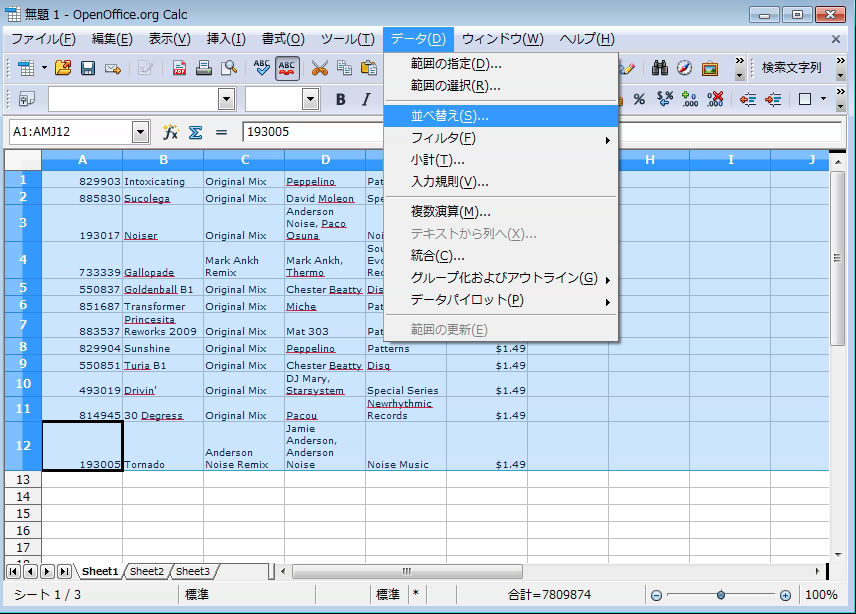Open the font size dropdown arrow
Screen dimensions: 856x614
(311, 99)
